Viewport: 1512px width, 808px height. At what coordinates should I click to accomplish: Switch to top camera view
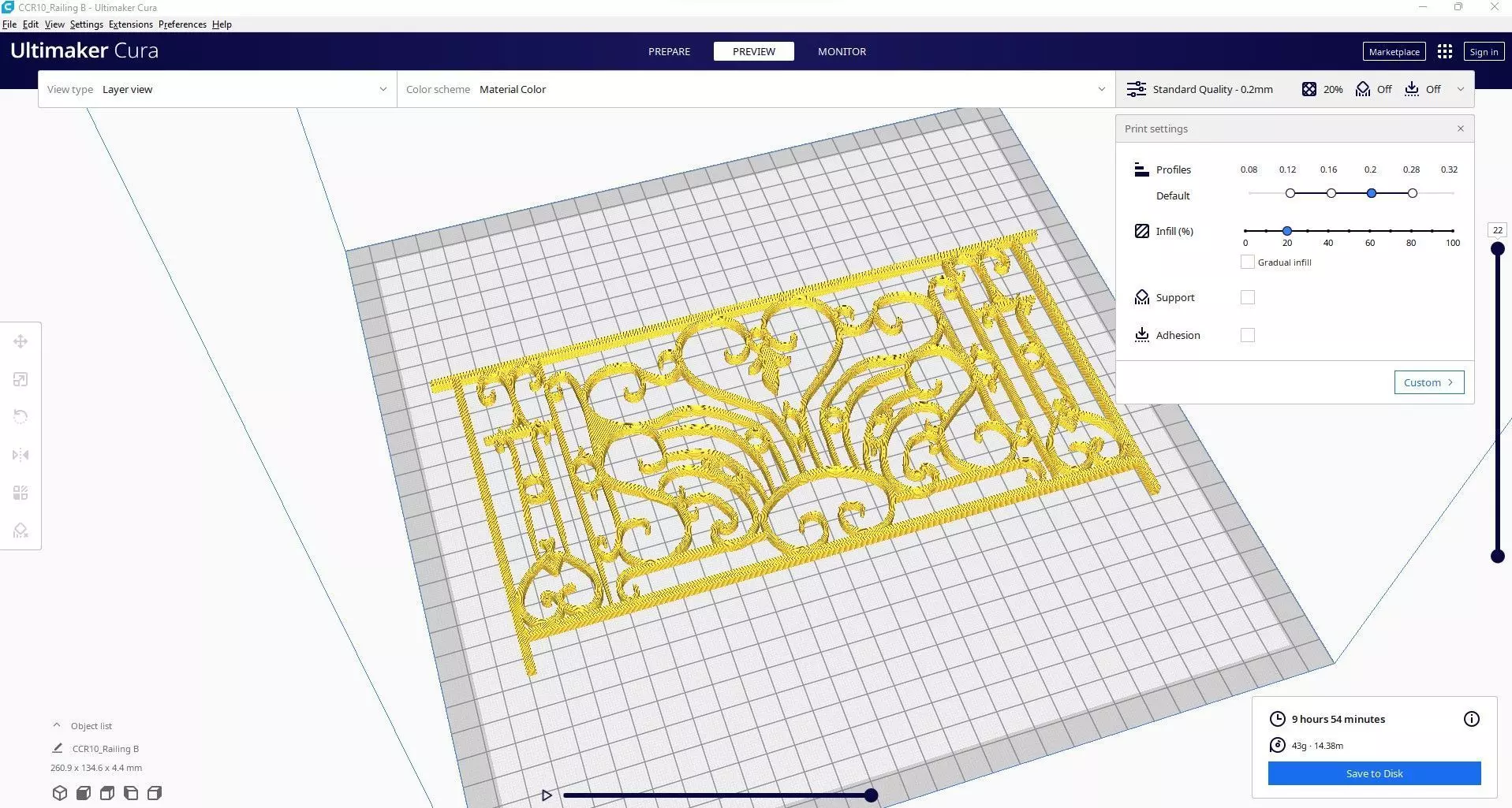[107, 793]
